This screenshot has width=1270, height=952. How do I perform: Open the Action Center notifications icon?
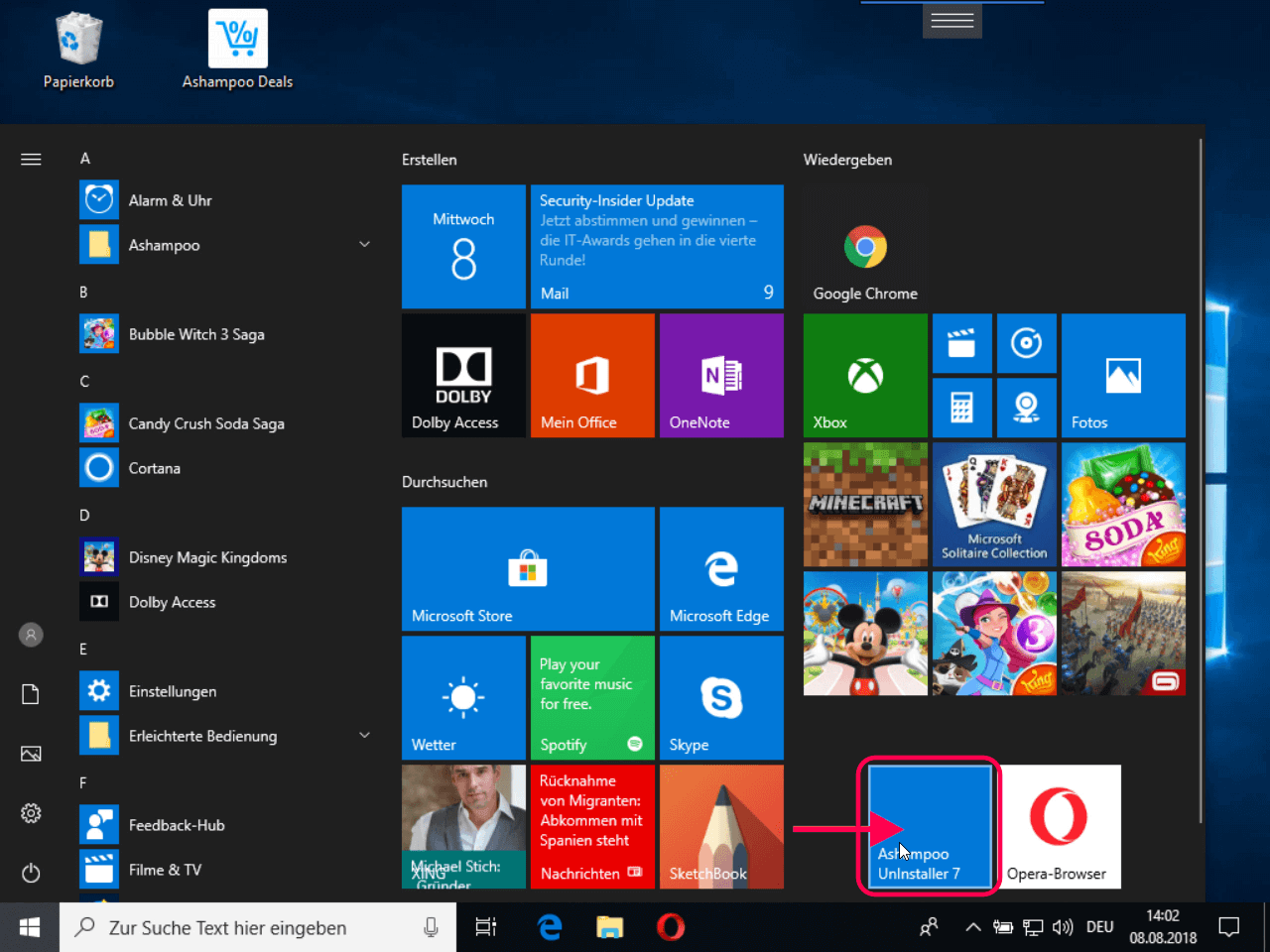coord(1229,927)
